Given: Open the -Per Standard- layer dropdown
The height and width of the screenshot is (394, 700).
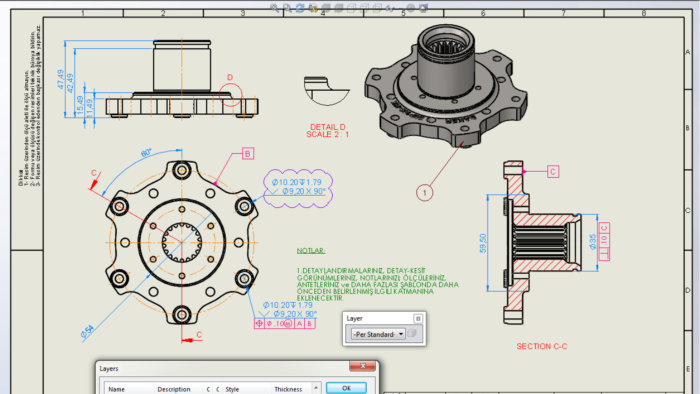Looking at the screenshot, I should [378, 334].
